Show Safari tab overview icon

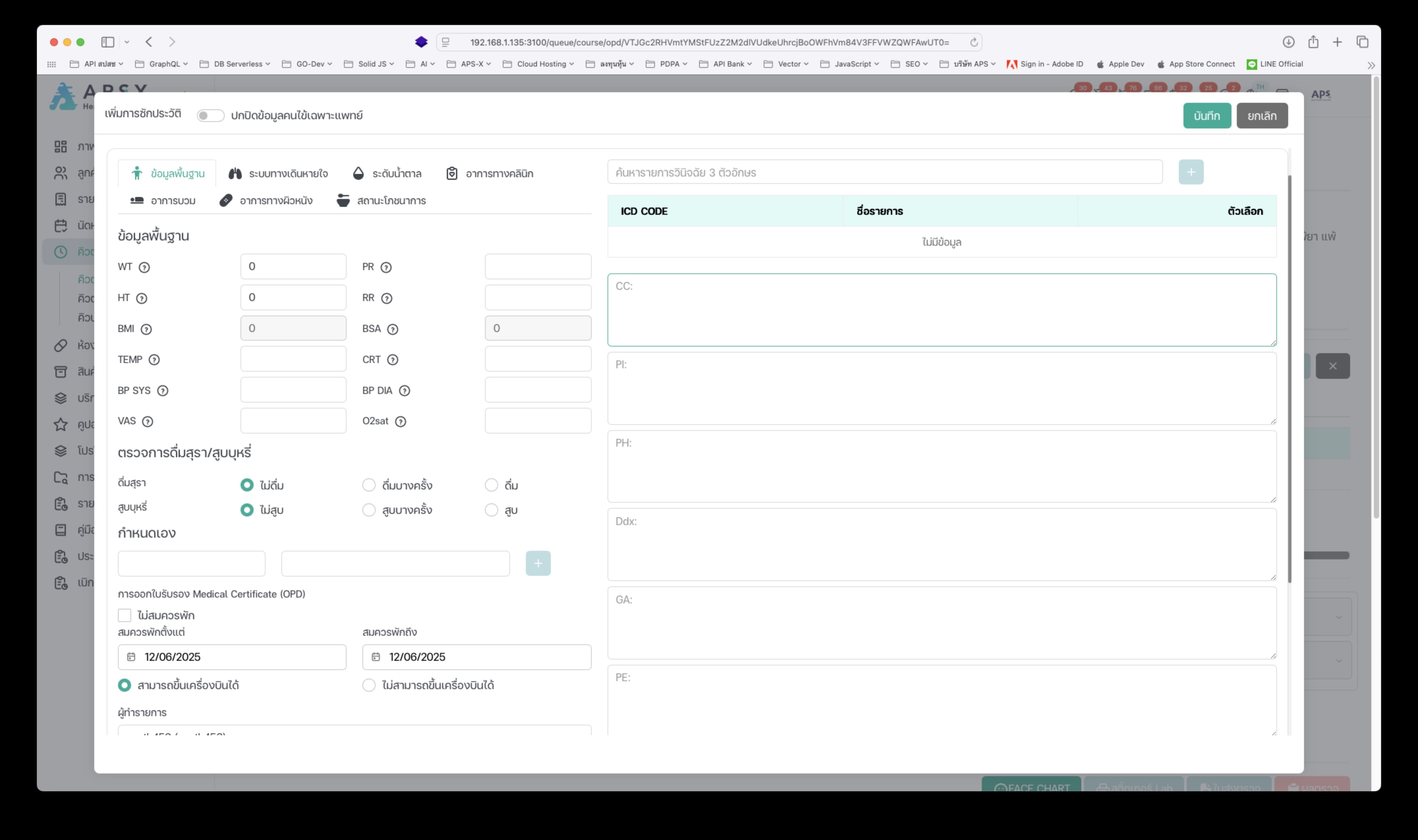(x=1362, y=42)
